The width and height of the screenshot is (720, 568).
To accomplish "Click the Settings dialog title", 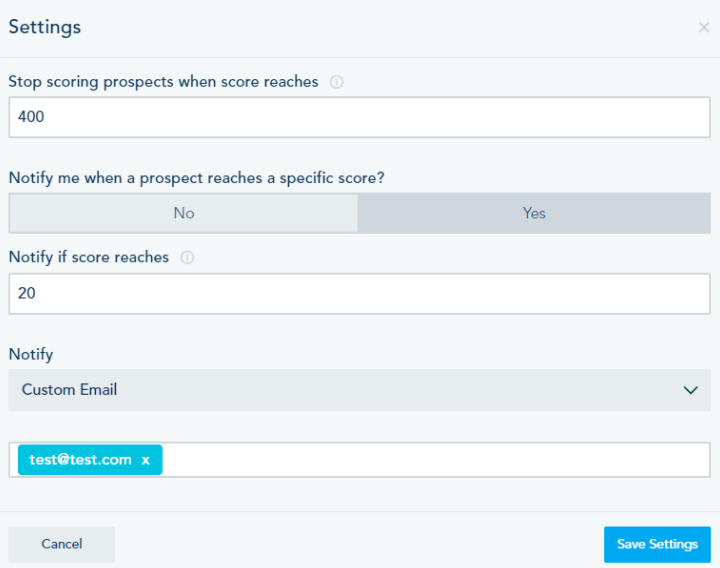I will 45,27.
